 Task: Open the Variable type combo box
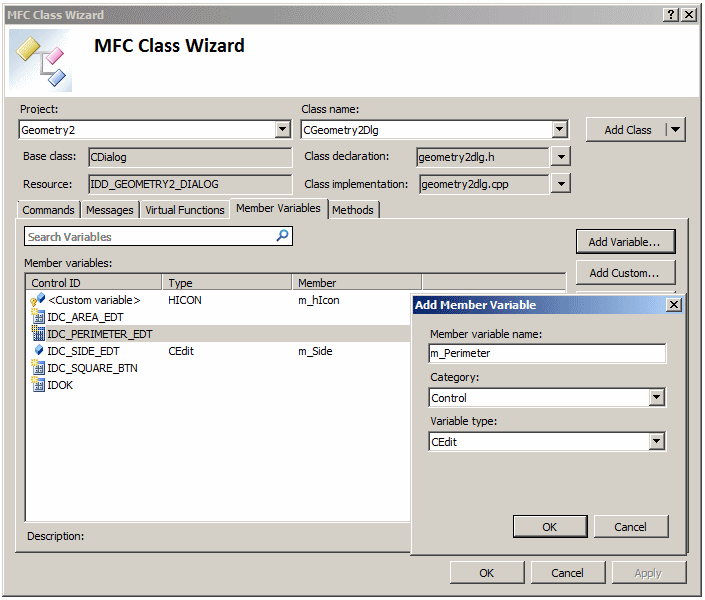(x=657, y=441)
